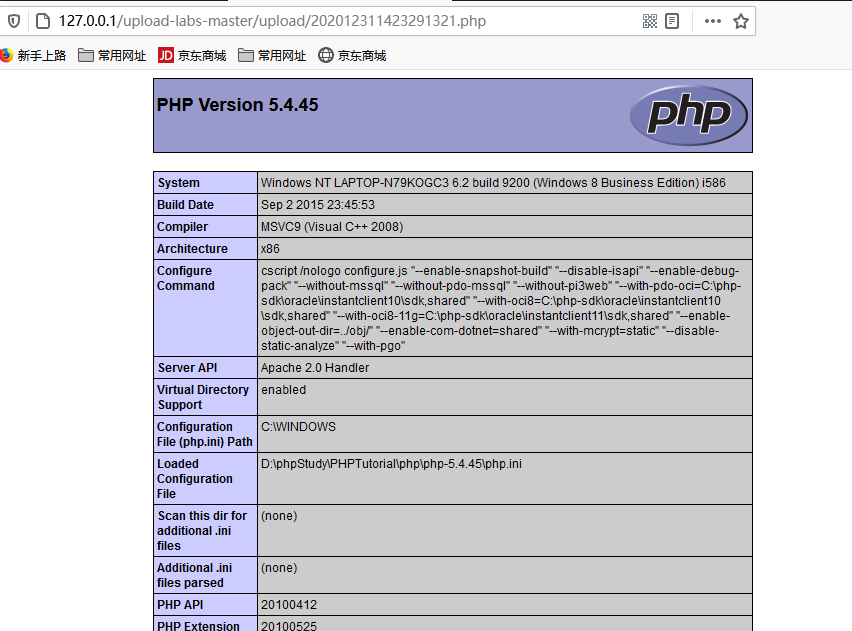Viewport: 852px width, 631px height.
Task: Select the Compiler label cell
Action: [x=205, y=227]
